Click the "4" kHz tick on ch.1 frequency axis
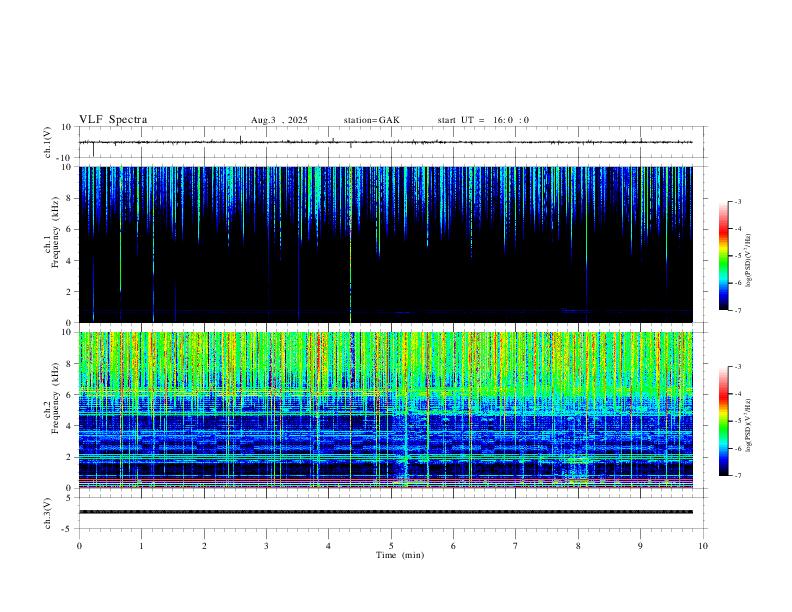Image resolution: width=792 pixels, height=612 pixels. [x=69, y=261]
